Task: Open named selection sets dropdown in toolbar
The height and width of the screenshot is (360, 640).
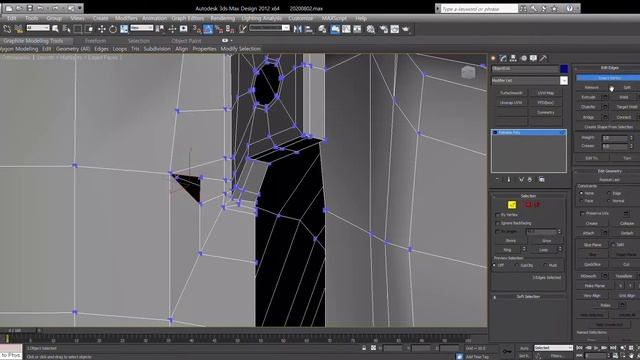Action: pos(286,28)
